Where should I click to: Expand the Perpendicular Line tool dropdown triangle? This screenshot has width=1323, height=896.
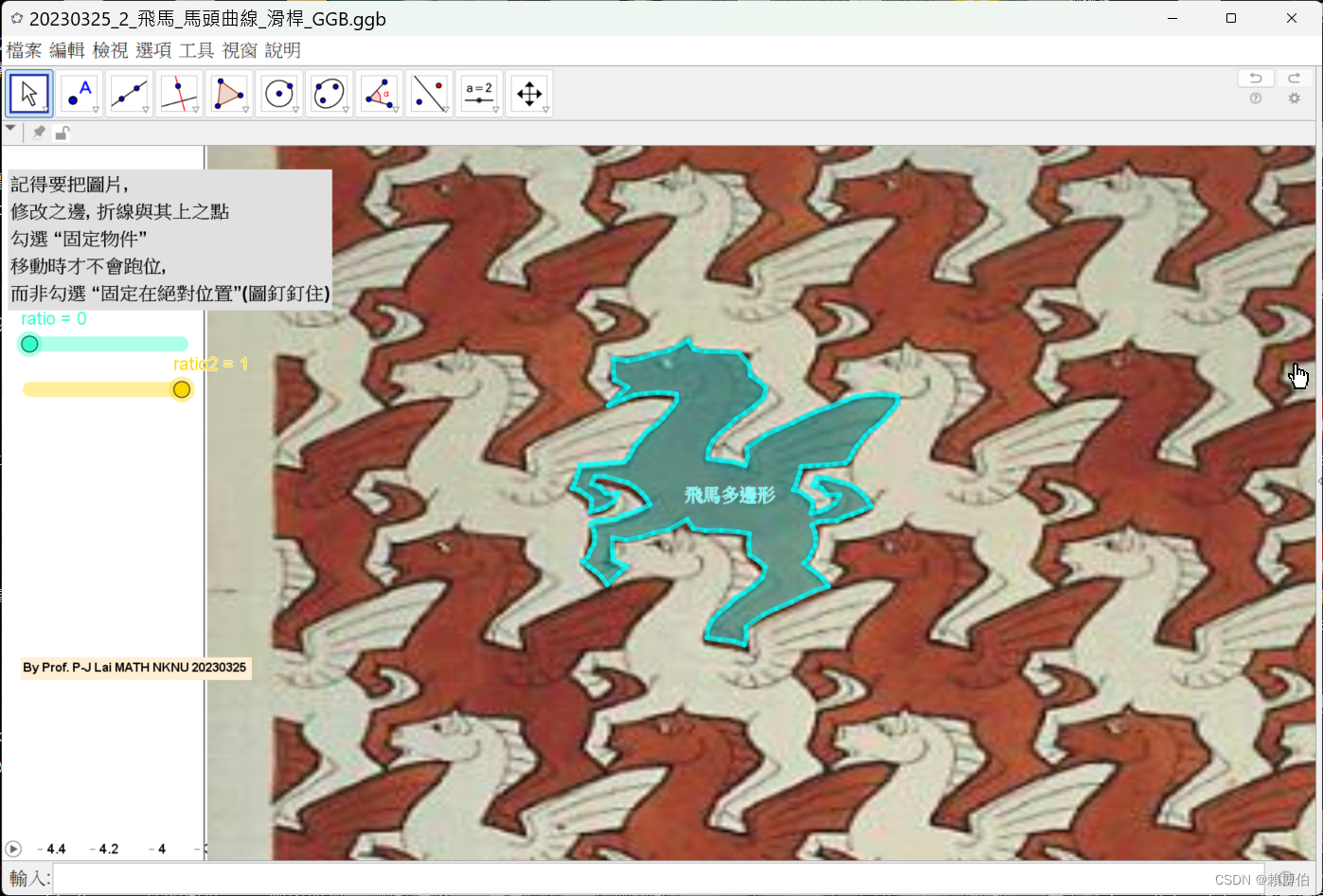(196, 110)
